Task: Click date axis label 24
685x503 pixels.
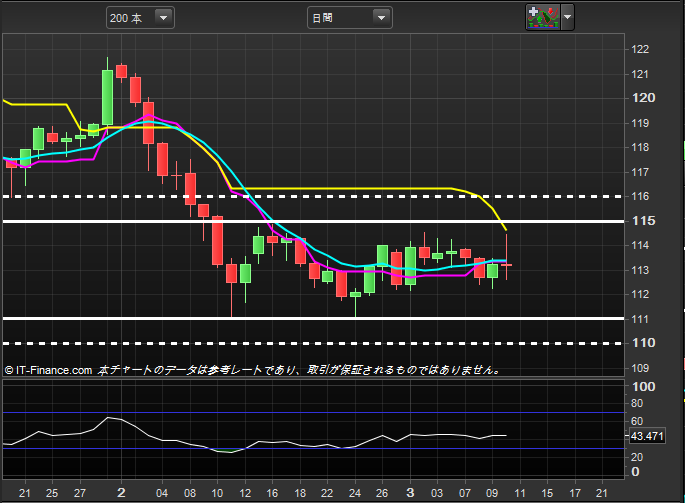Action: tap(355, 493)
